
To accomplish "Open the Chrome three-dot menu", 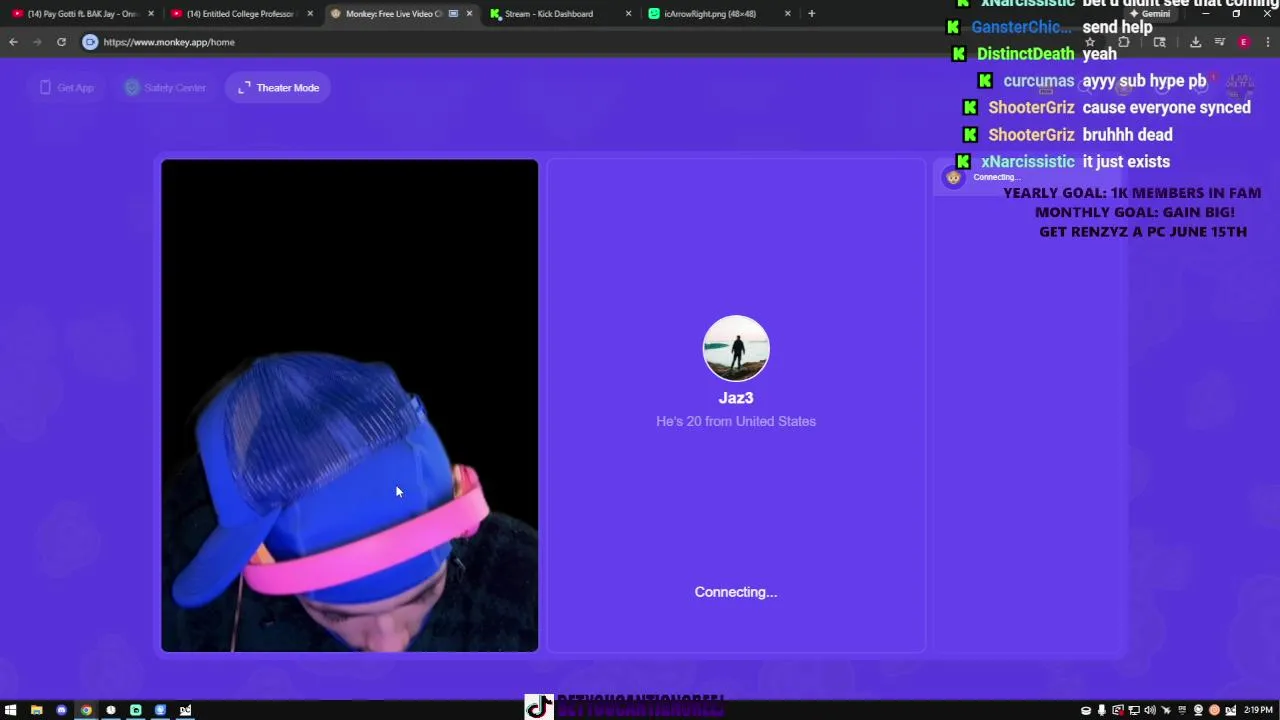I will click(1268, 42).
